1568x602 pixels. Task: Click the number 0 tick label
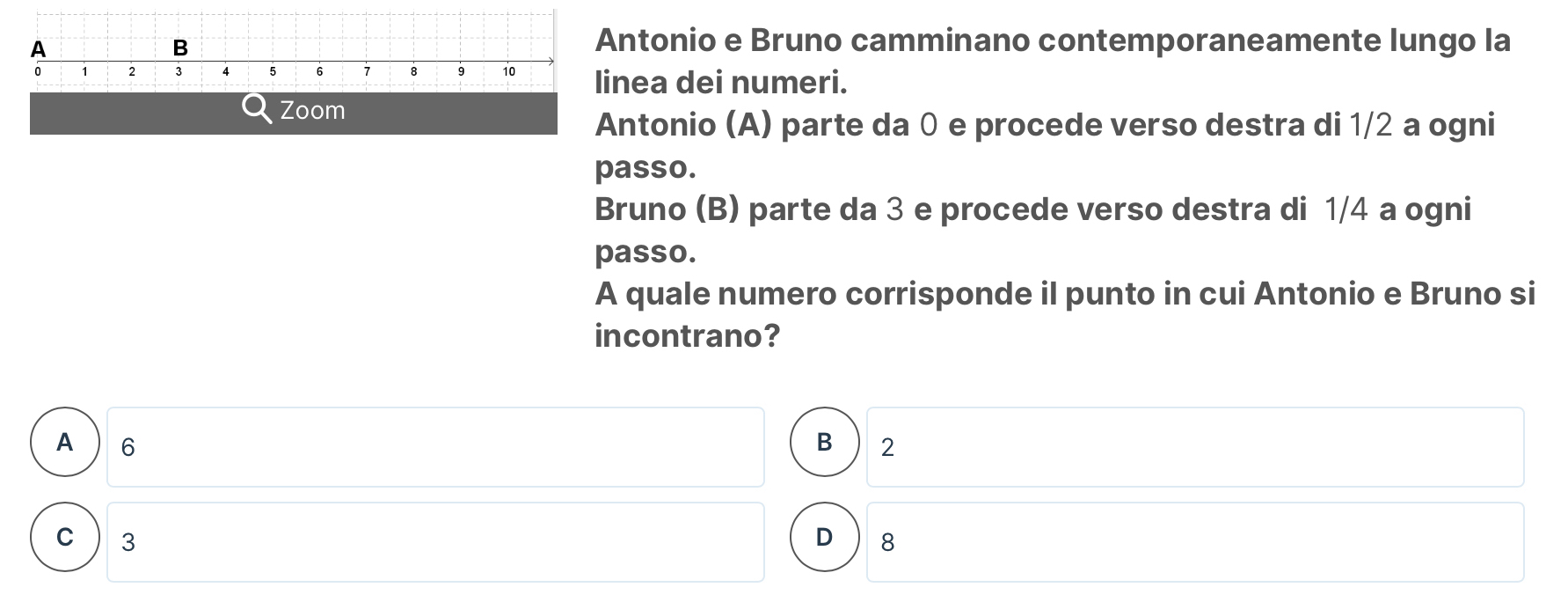37,71
